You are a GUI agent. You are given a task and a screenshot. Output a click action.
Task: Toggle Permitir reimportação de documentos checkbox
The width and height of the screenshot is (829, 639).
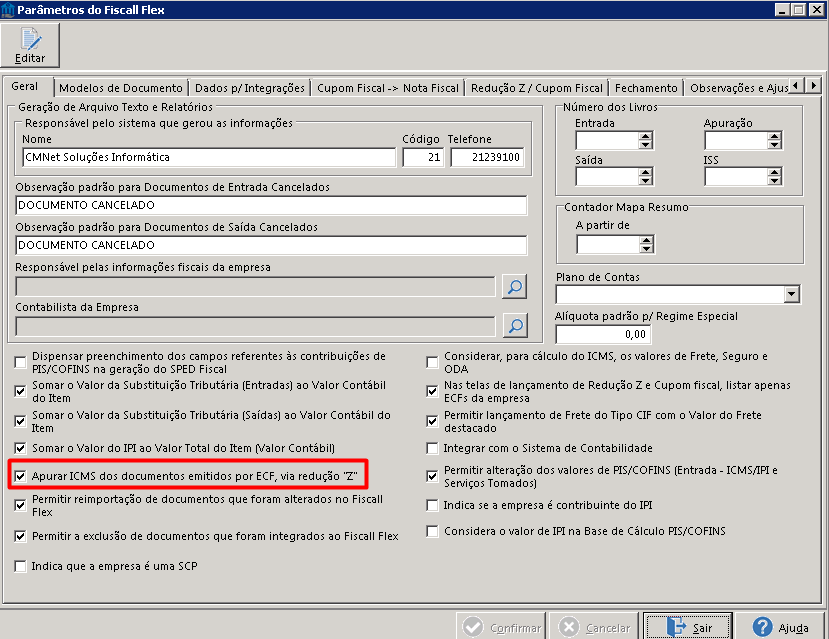pos(21,505)
